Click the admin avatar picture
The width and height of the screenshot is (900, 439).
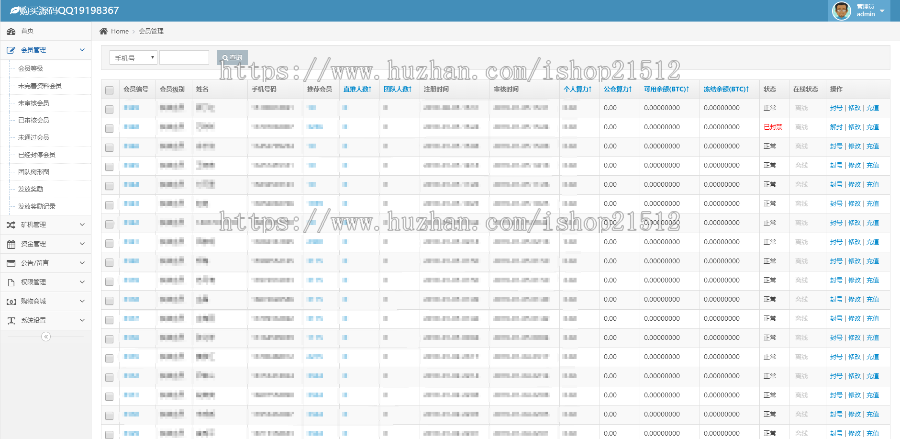point(841,10)
